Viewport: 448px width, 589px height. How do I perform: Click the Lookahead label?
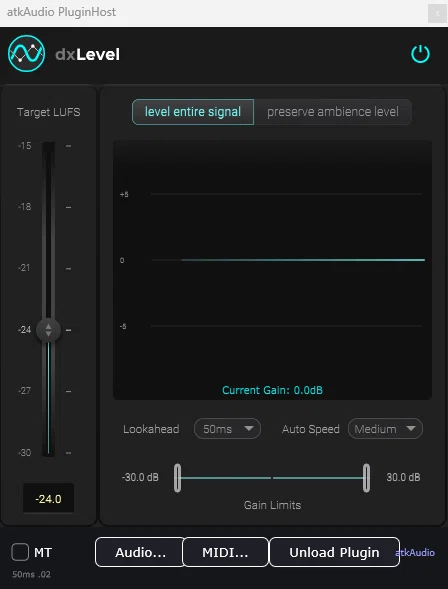(151, 429)
